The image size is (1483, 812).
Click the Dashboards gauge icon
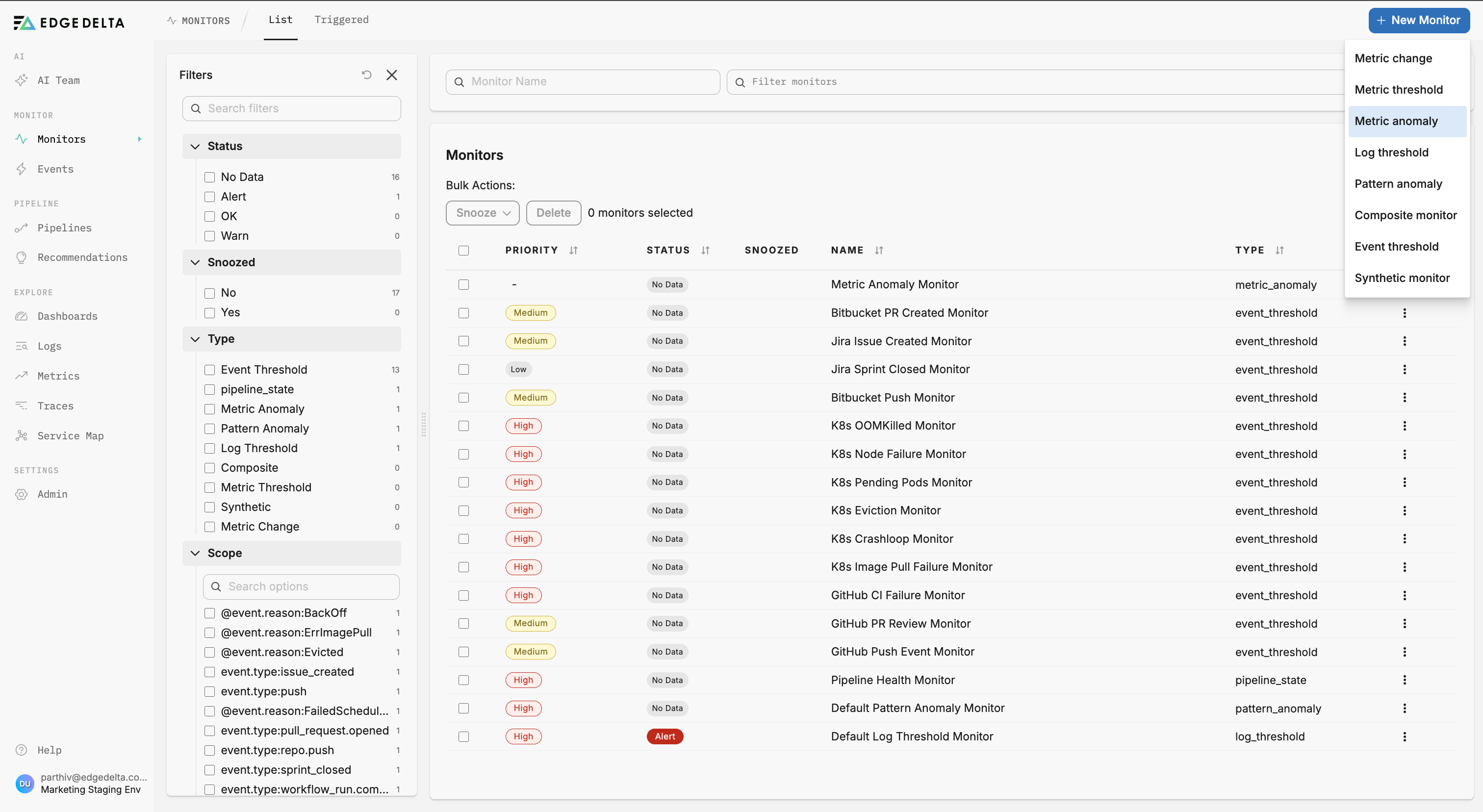click(21, 316)
